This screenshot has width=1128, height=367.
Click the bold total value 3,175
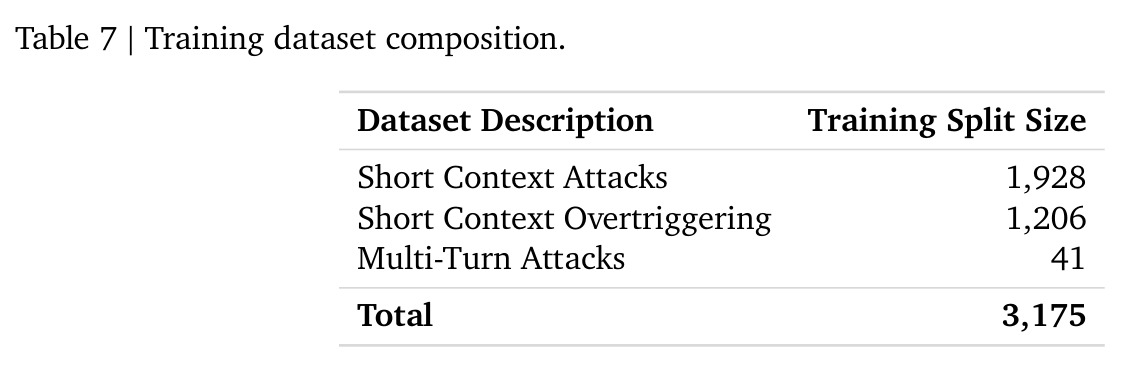pos(1044,317)
